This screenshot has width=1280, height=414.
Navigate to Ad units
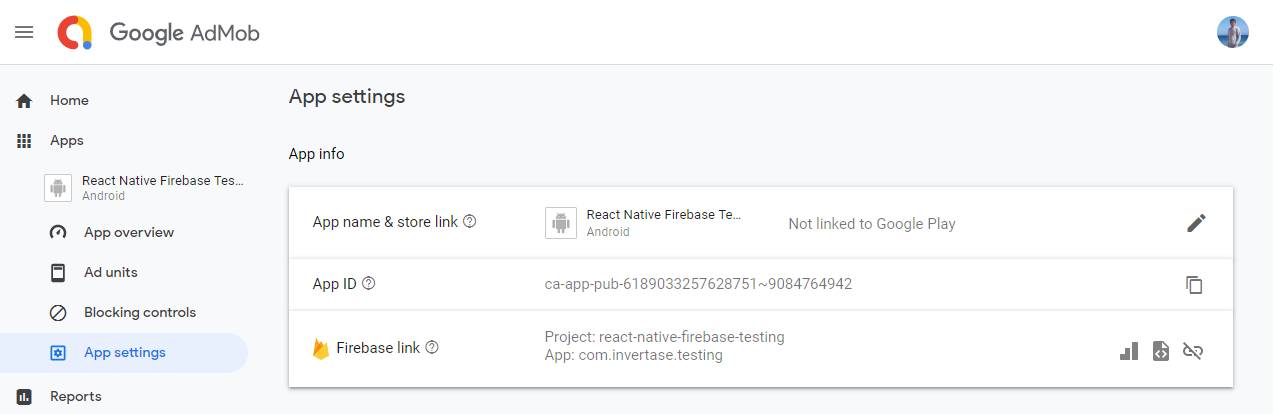coord(110,272)
